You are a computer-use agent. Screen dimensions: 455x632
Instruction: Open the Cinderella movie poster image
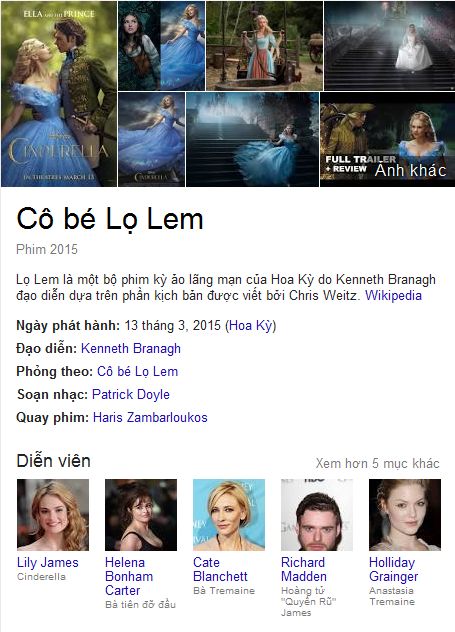(x=59, y=94)
